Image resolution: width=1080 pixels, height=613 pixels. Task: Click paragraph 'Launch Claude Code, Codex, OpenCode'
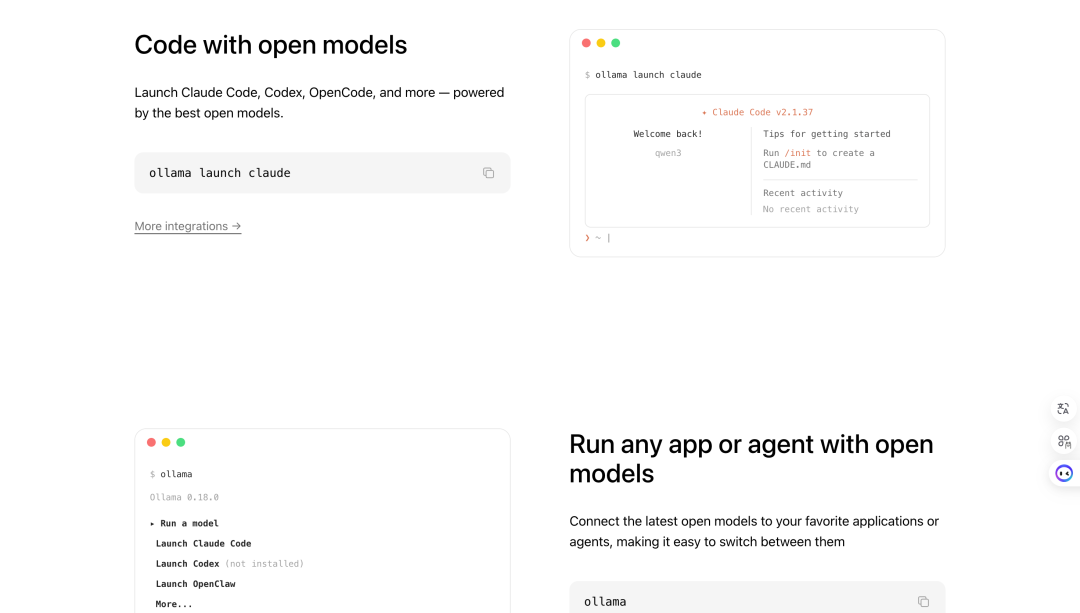pyautogui.click(x=320, y=103)
